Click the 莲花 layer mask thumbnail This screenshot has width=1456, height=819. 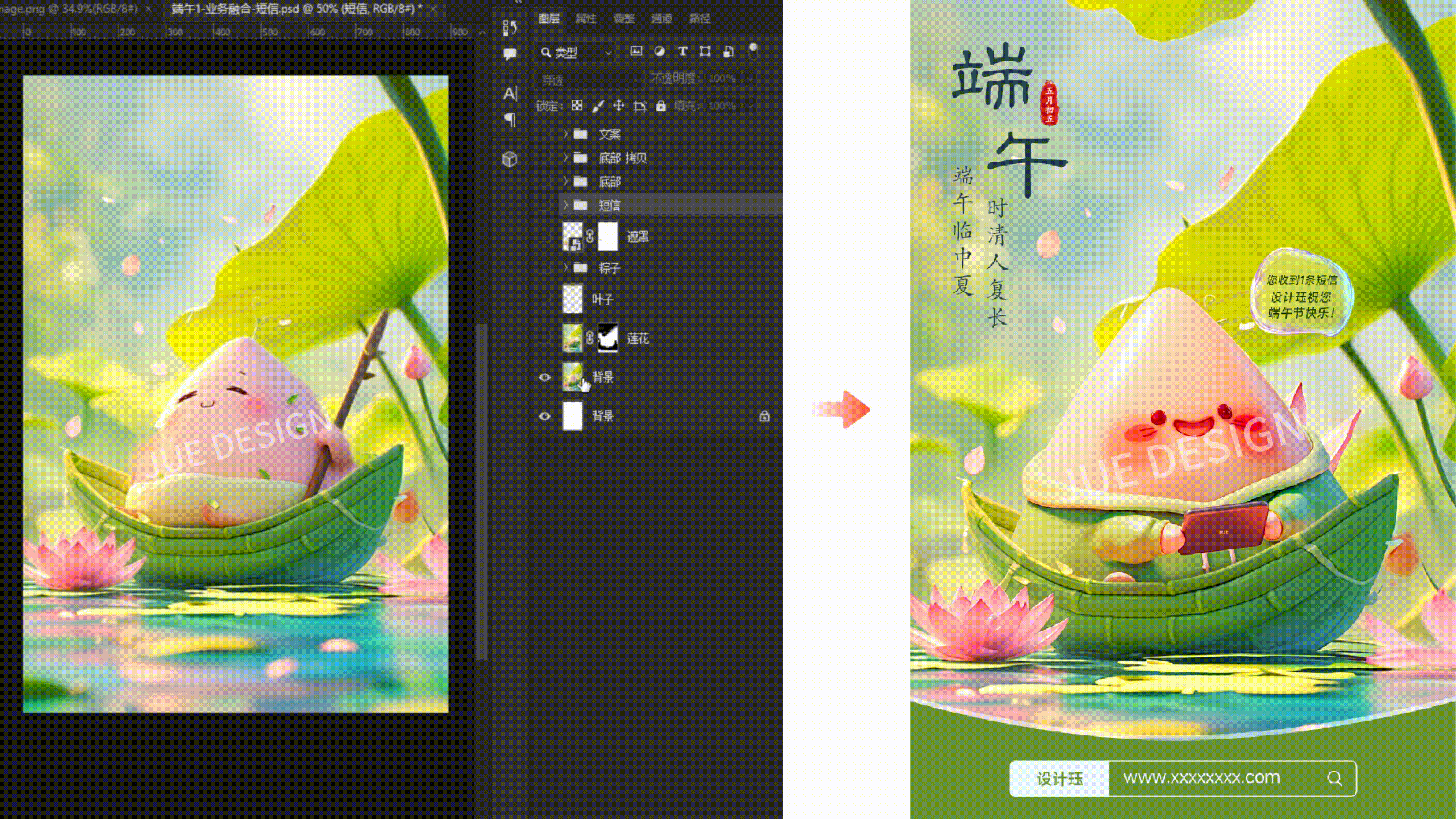pyautogui.click(x=607, y=338)
